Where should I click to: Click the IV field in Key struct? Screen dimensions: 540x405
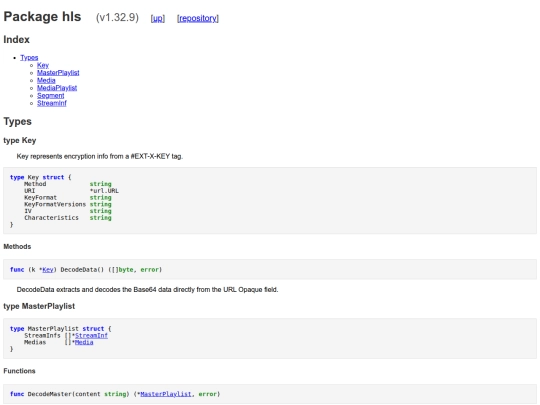[28, 211]
